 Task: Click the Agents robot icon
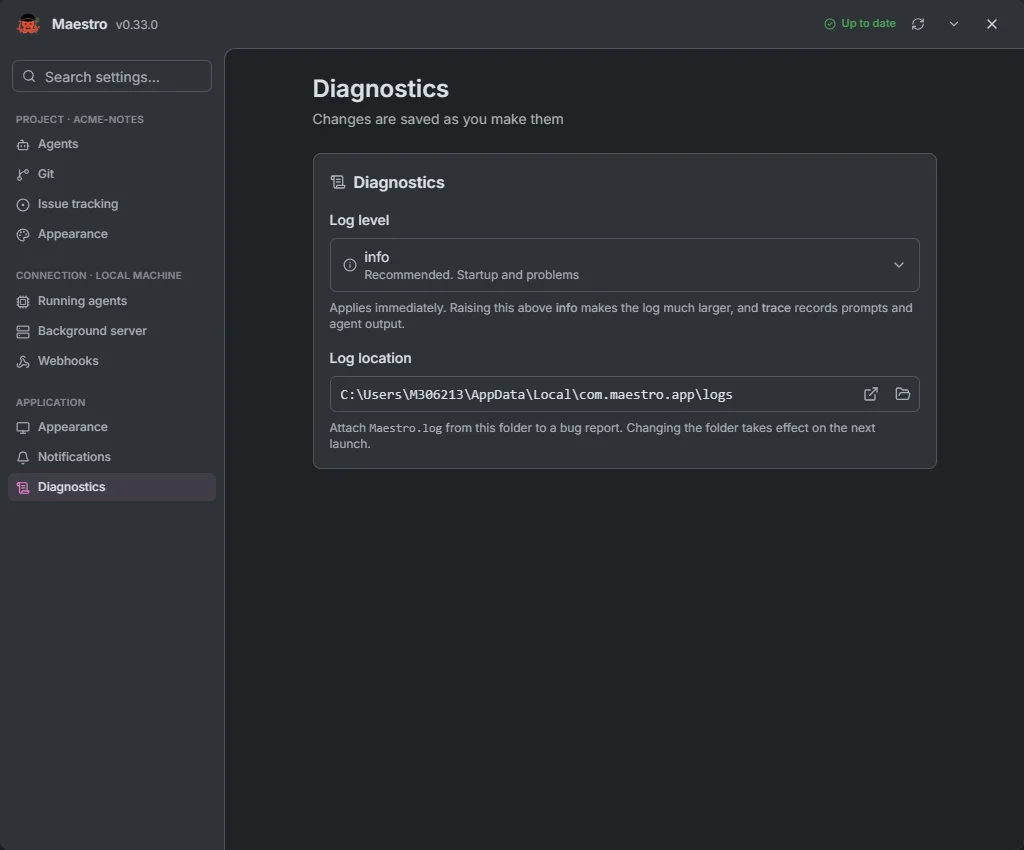[x=23, y=144]
